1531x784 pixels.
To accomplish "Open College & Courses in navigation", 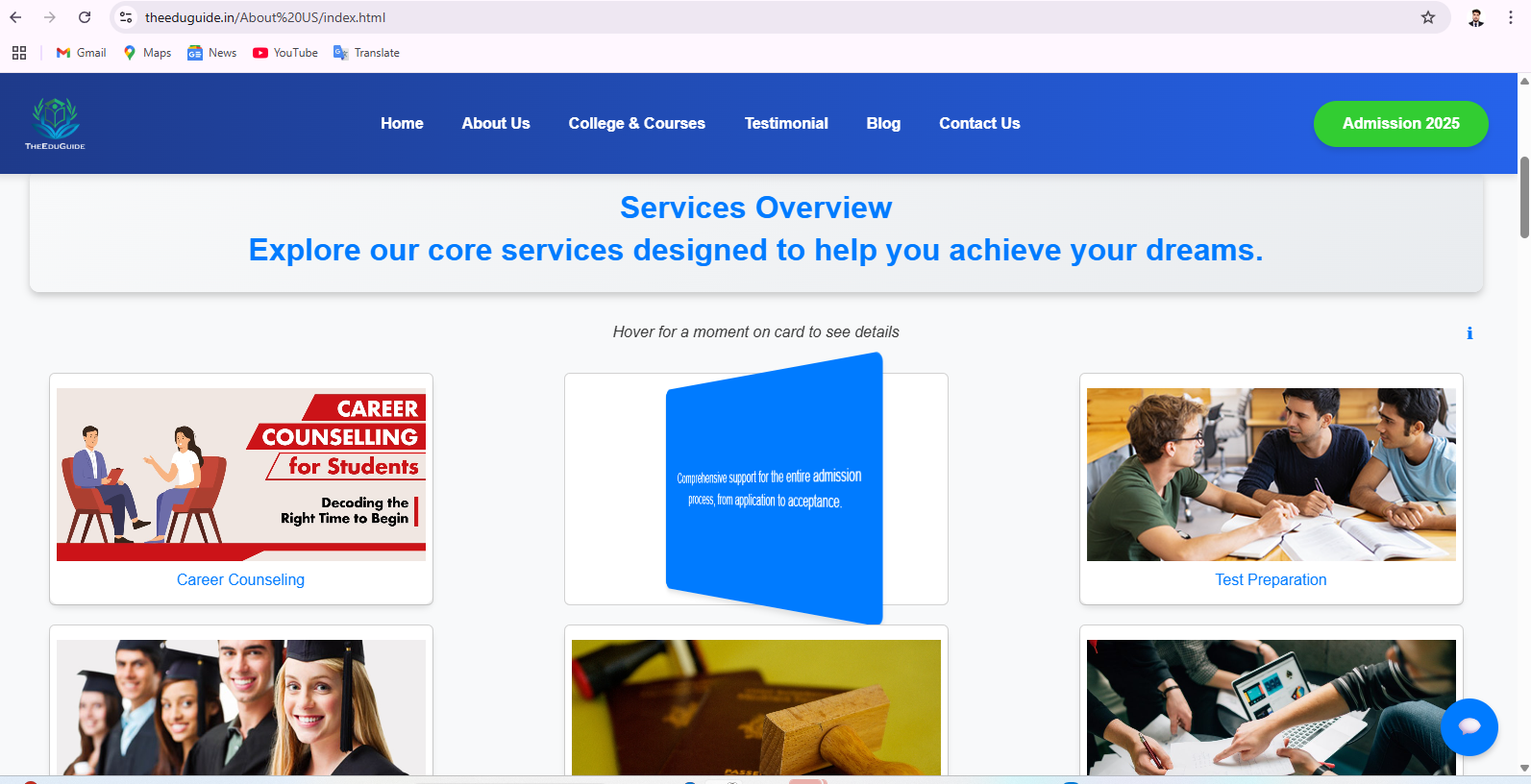I will (636, 123).
